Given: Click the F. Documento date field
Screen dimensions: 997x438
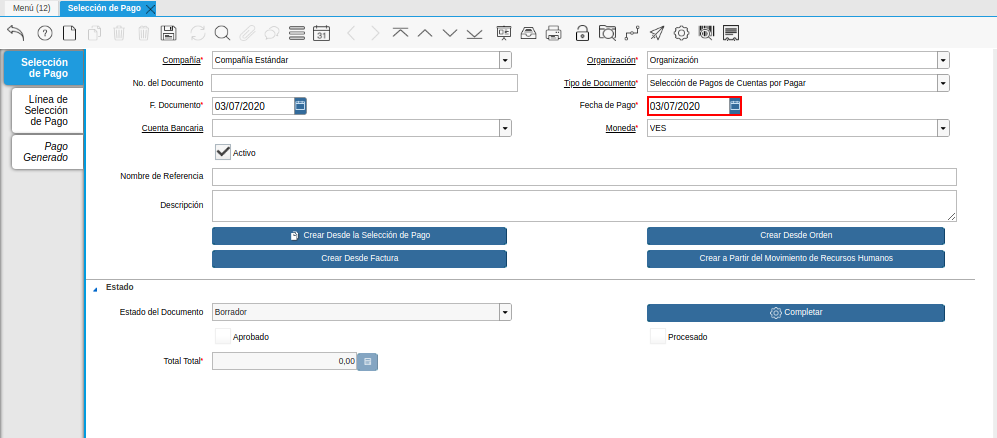Looking at the screenshot, I should [x=253, y=106].
